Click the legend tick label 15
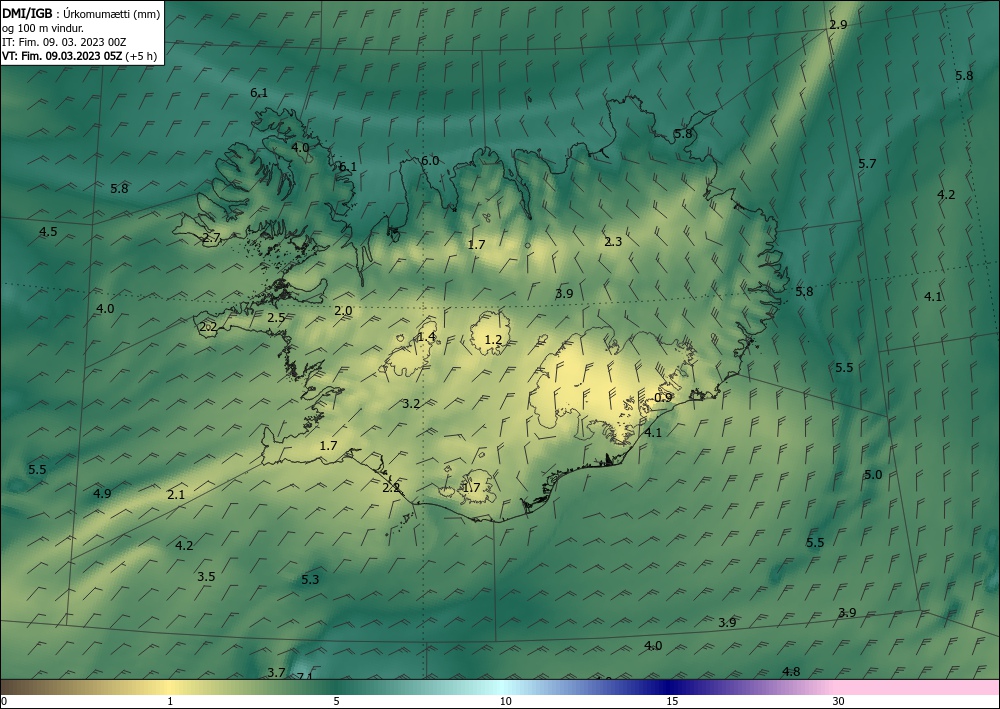Image resolution: width=1000 pixels, height=709 pixels. coord(672,702)
